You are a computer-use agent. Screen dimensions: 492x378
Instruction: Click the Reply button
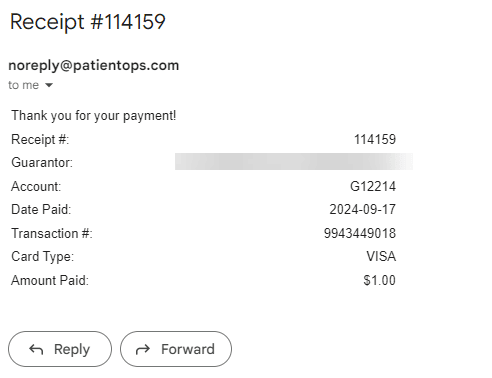click(x=60, y=349)
